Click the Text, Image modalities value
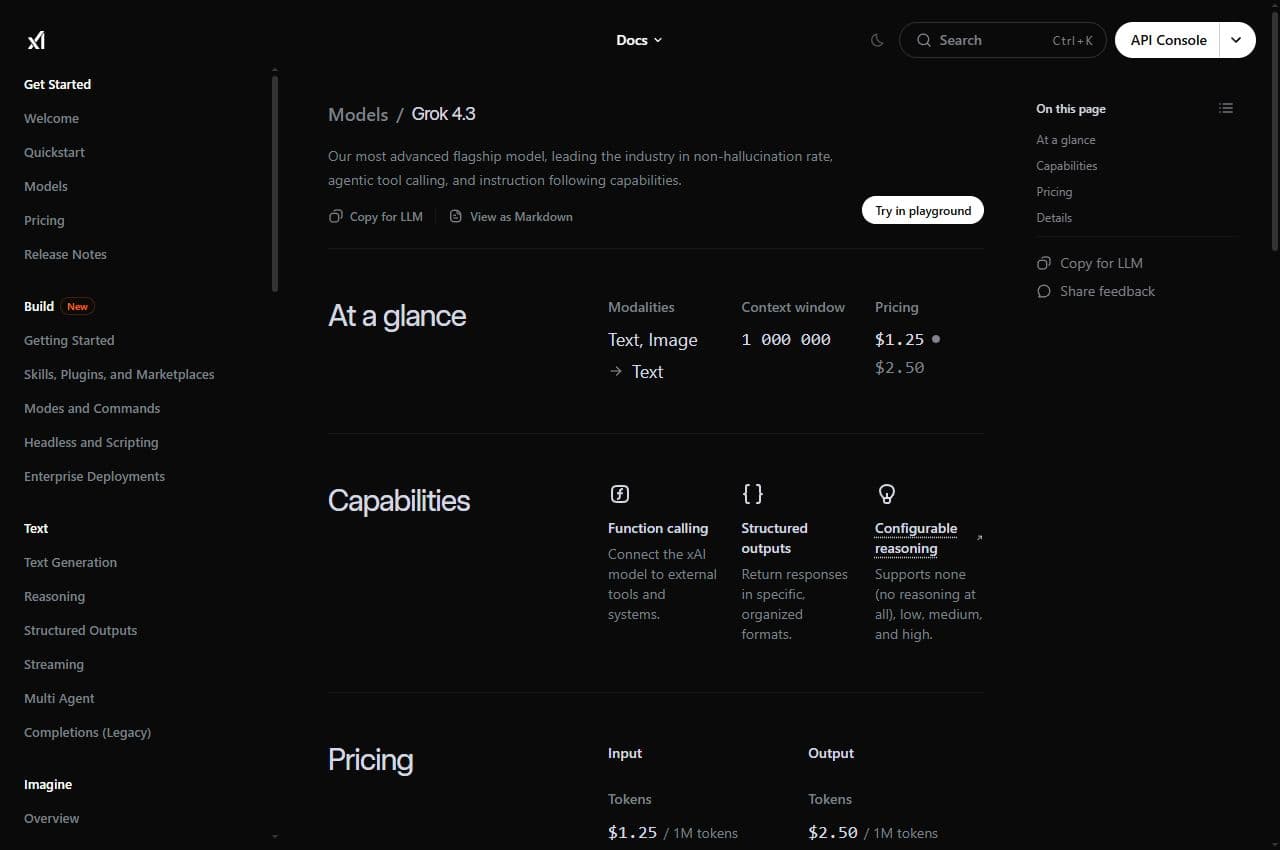The image size is (1280, 850). (x=653, y=340)
